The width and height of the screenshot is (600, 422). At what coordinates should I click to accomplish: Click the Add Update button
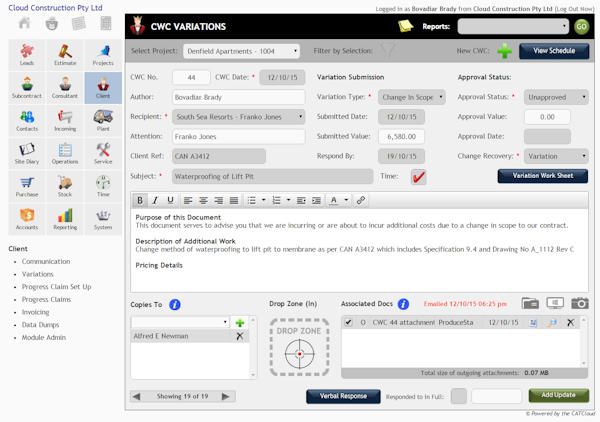558,395
